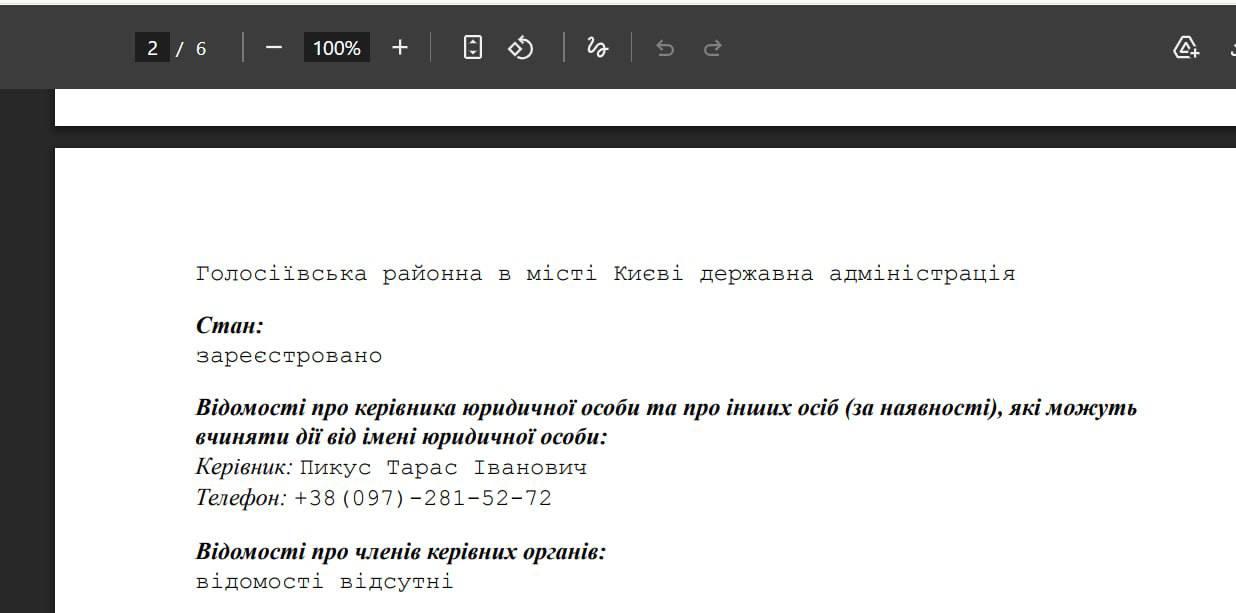The width and height of the screenshot is (1236, 613).
Task: Click the Голосіївська районна administration line
Action: (x=605, y=274)
